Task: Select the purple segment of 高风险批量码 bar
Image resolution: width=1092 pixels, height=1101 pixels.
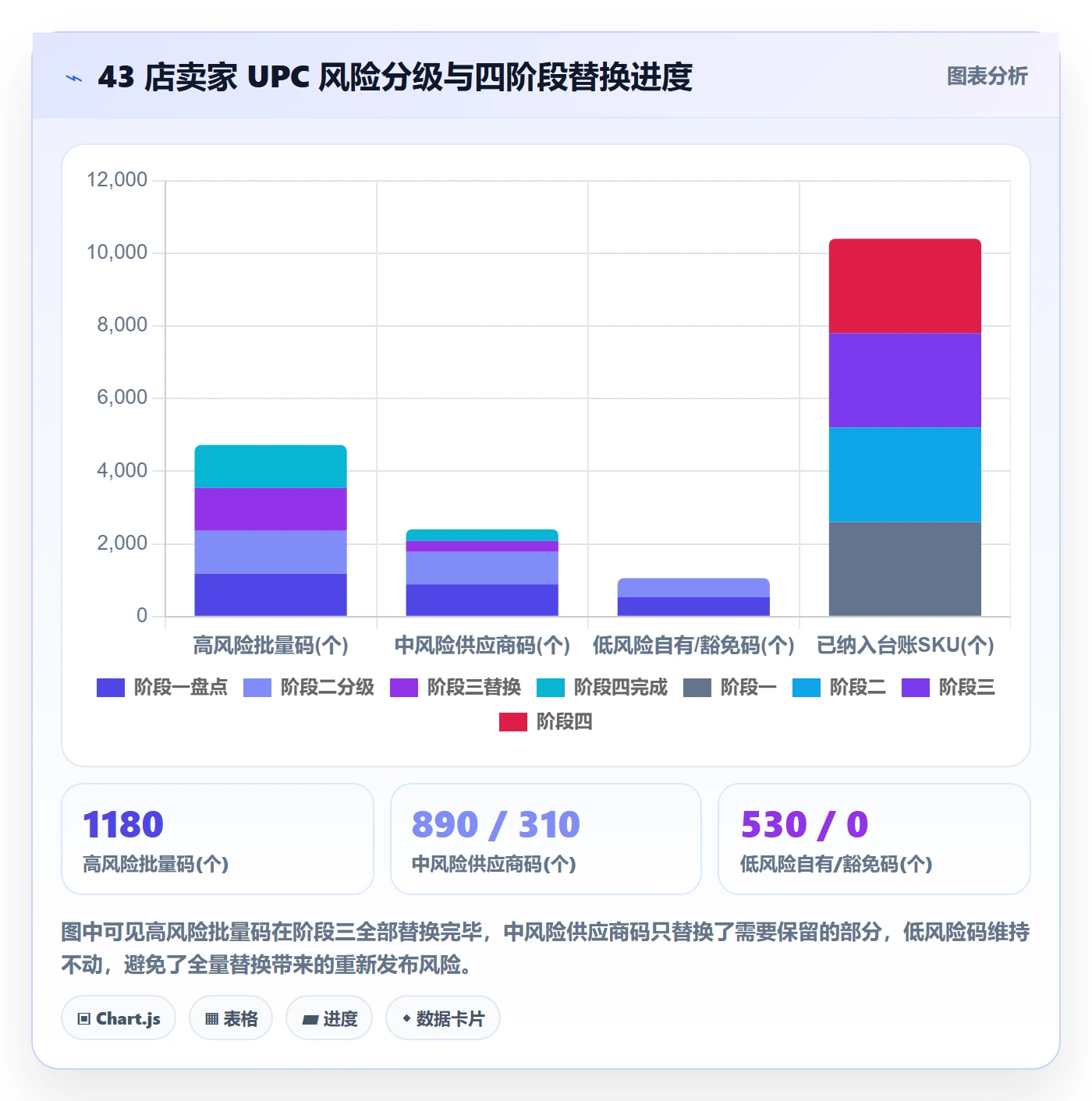Action: pyautogui.click(x=271, y=509)
